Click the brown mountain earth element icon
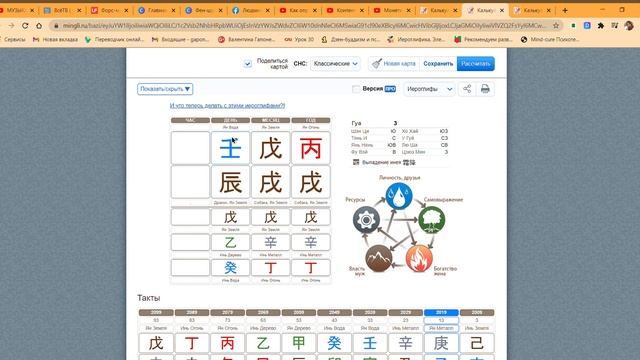The height and width of the screenshot is (360, 640). [x=378, y=258]
